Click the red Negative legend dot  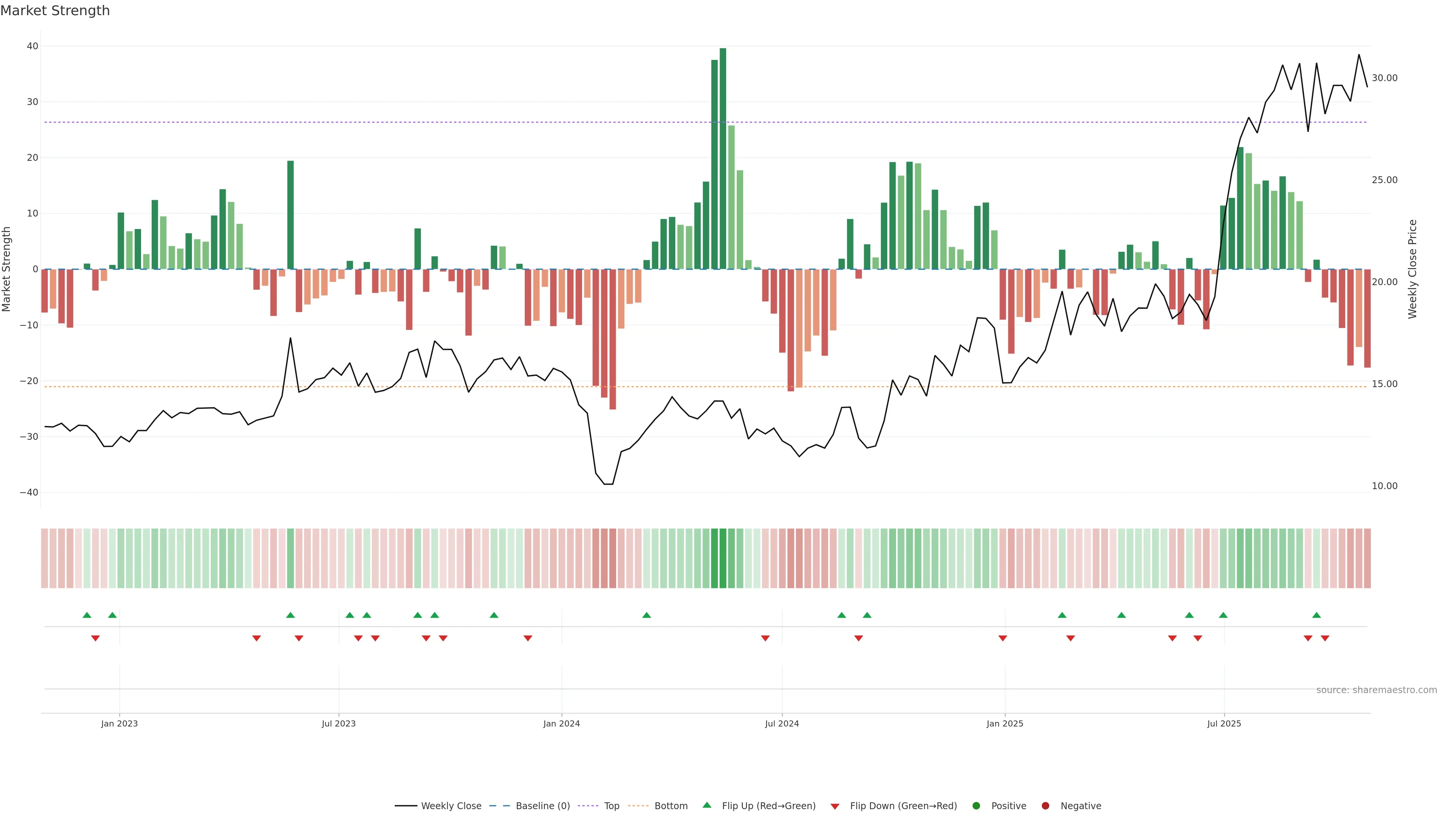pos(1045,806)
